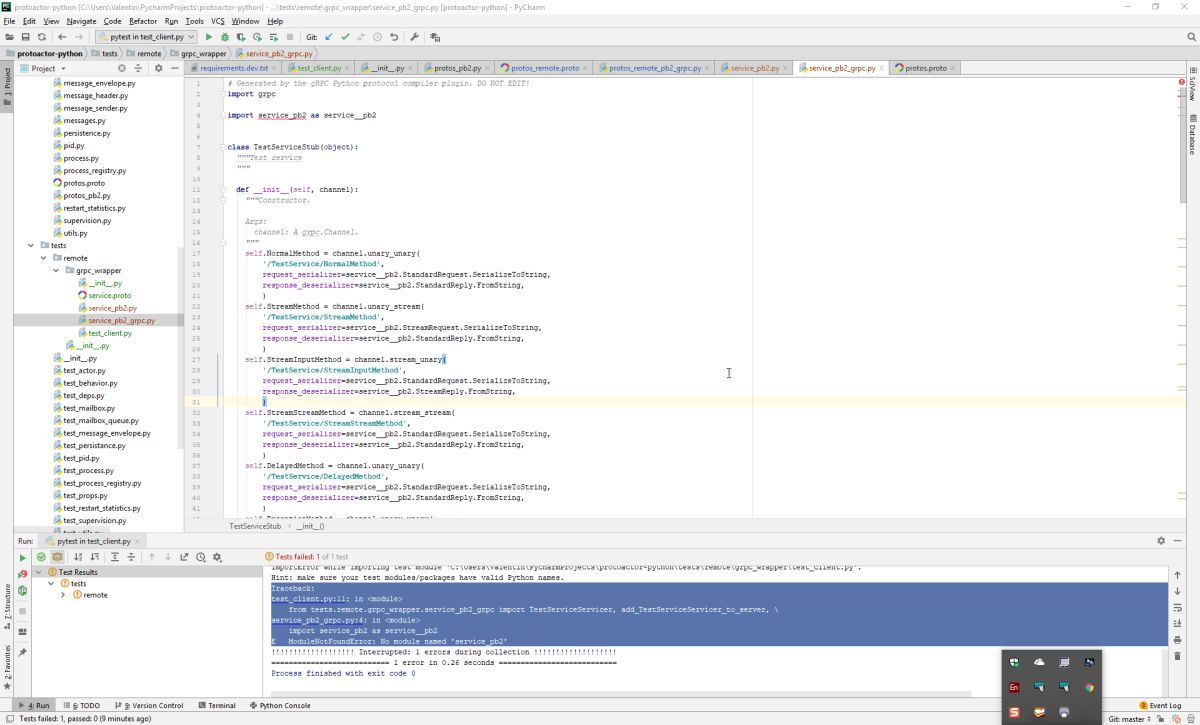
Task: Toggle the SciView tool window
Action: point(1192,85)
